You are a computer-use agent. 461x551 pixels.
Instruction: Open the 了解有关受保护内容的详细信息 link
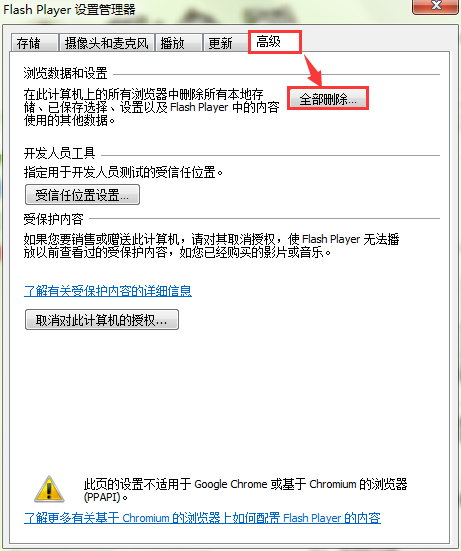point(108,291)
